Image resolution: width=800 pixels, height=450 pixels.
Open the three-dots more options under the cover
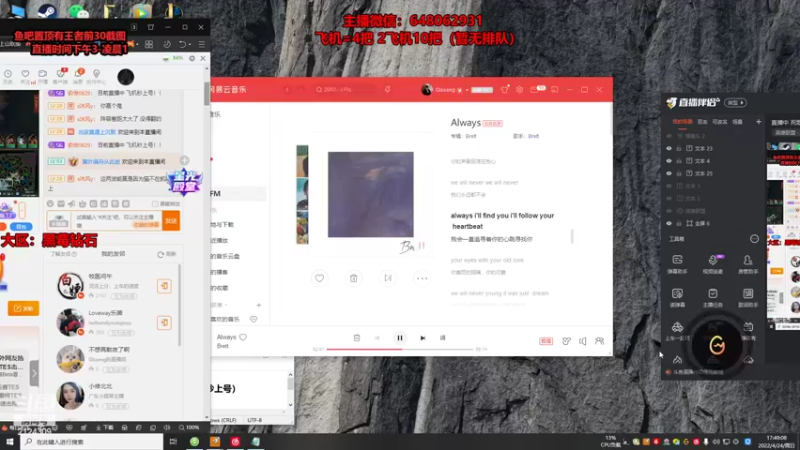click(x=422, y=278)
